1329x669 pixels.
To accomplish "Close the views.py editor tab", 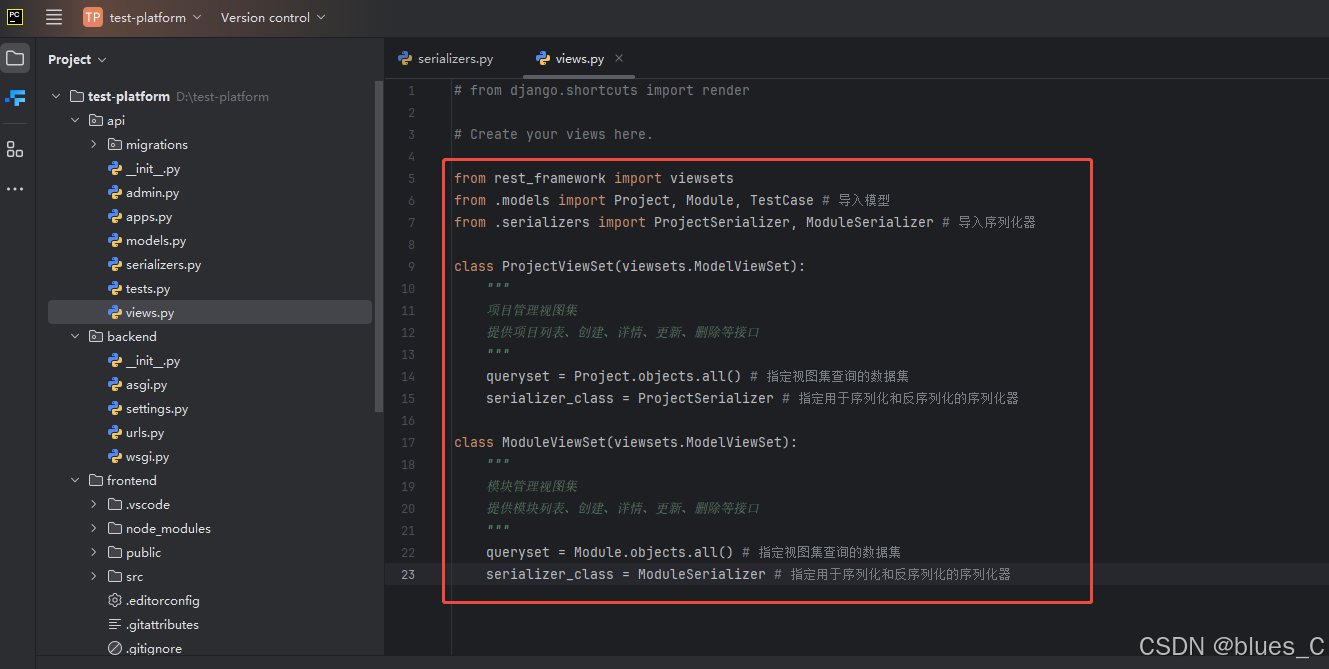I will point(619,58).
